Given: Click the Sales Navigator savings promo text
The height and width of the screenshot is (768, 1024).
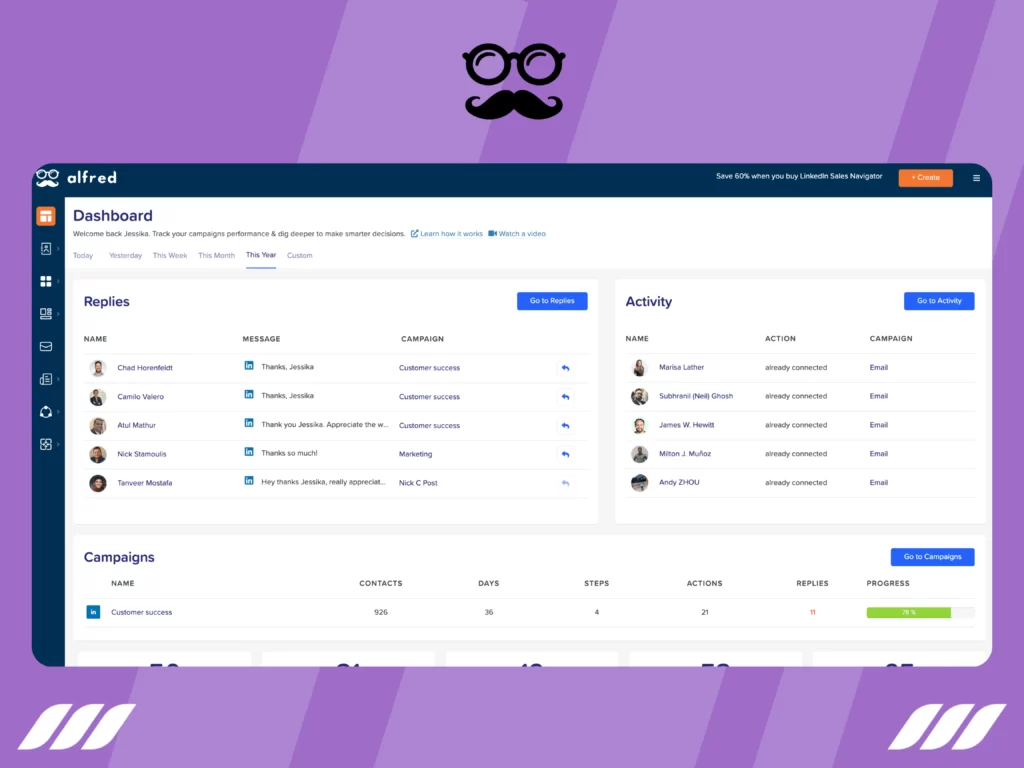Looking at the screenshot, I should [799, 176].
